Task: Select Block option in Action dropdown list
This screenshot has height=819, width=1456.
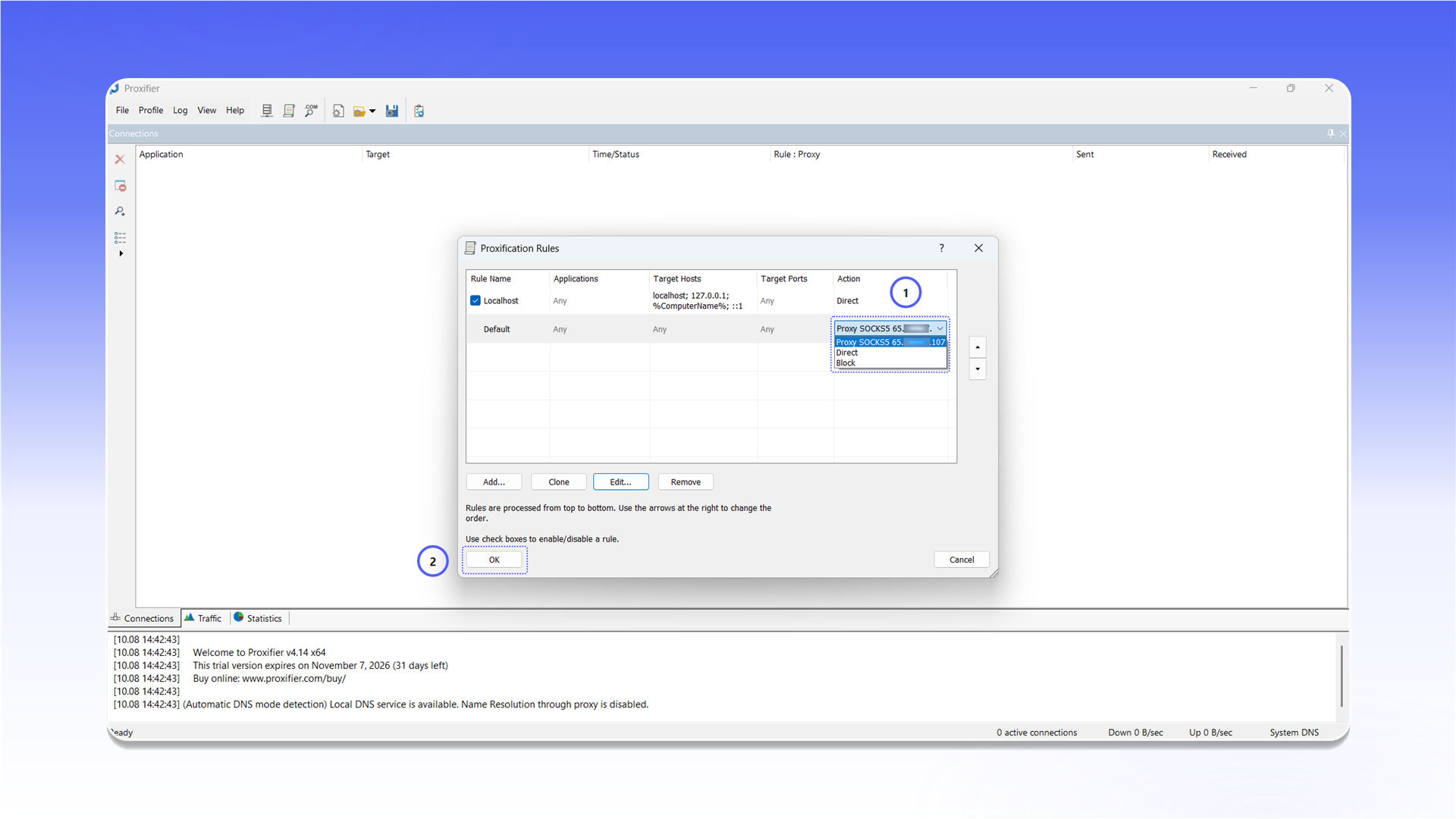Action: 890,363
